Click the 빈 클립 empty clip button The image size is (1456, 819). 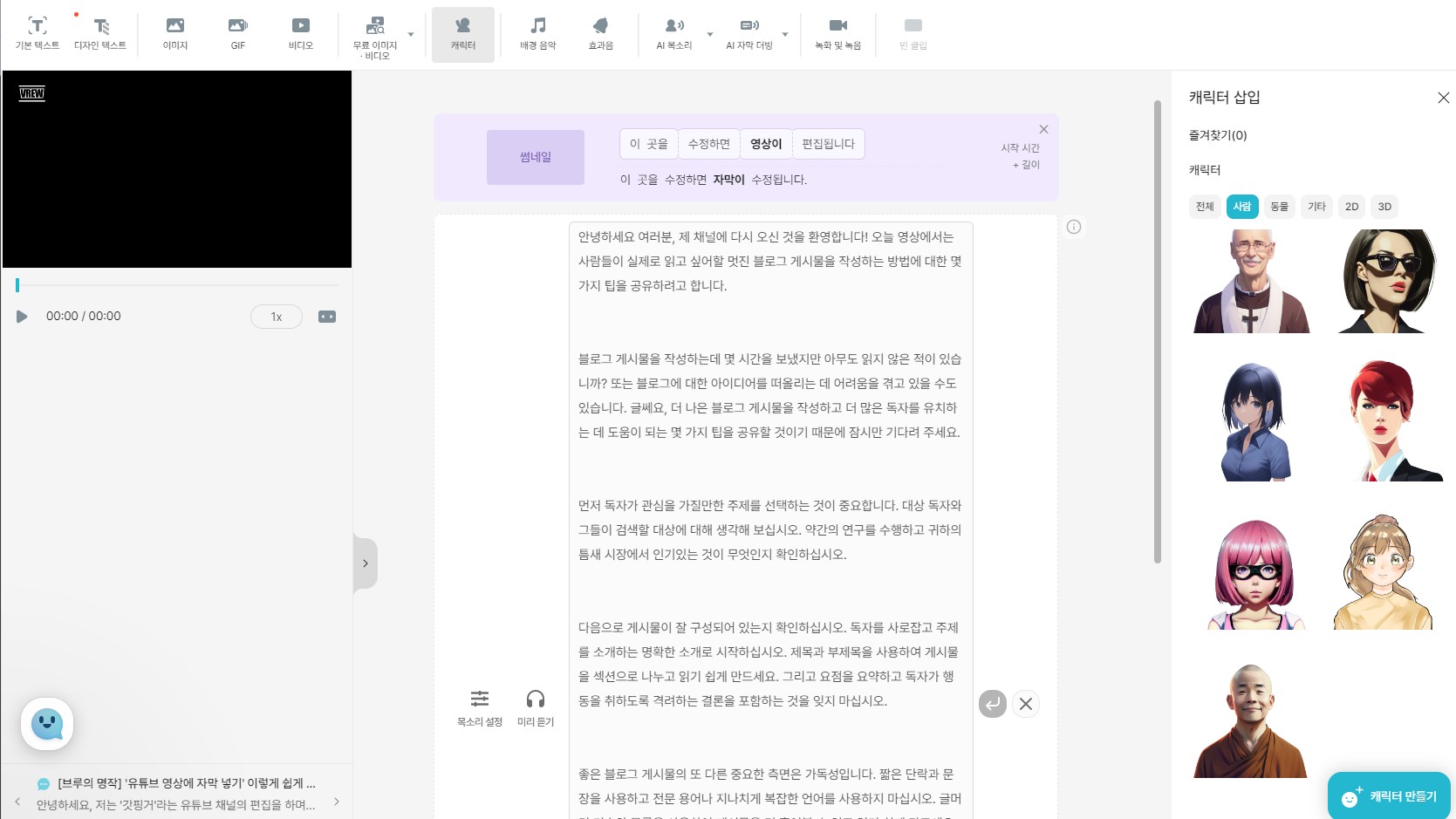[913, 34]
